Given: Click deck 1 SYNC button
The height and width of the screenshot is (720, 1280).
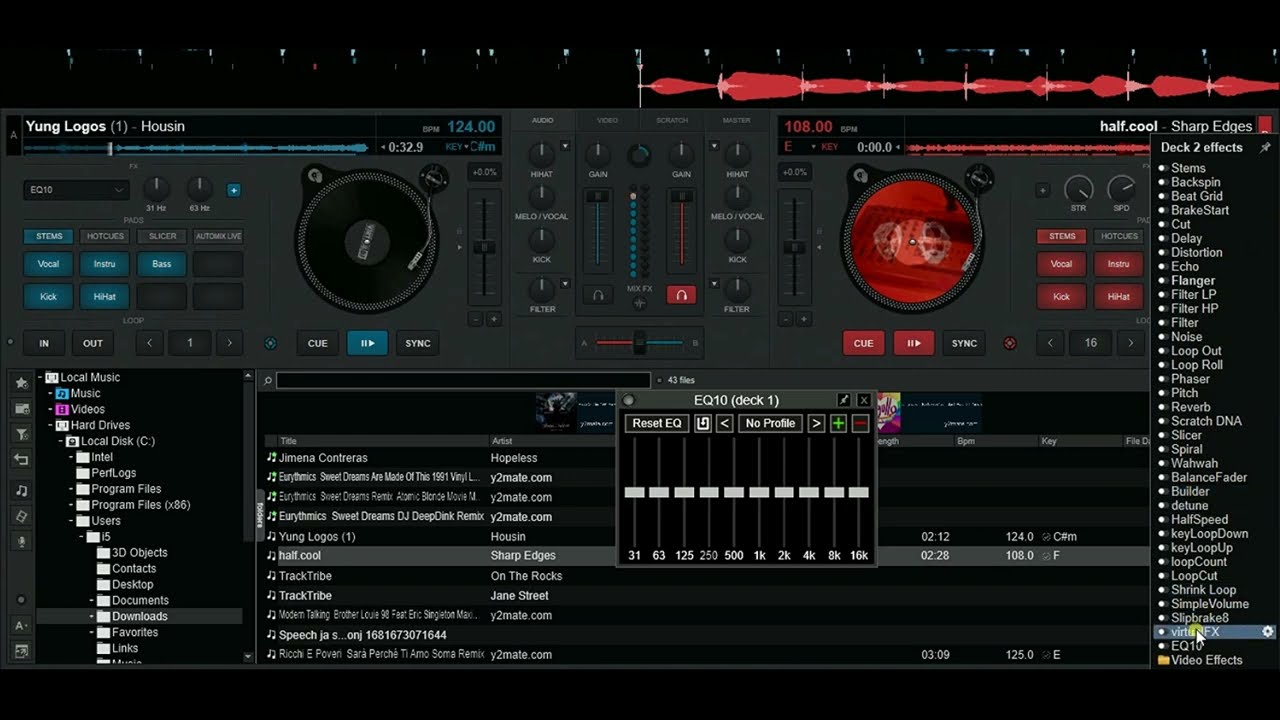Looking at the screenshot, I should tap(418, 343).
